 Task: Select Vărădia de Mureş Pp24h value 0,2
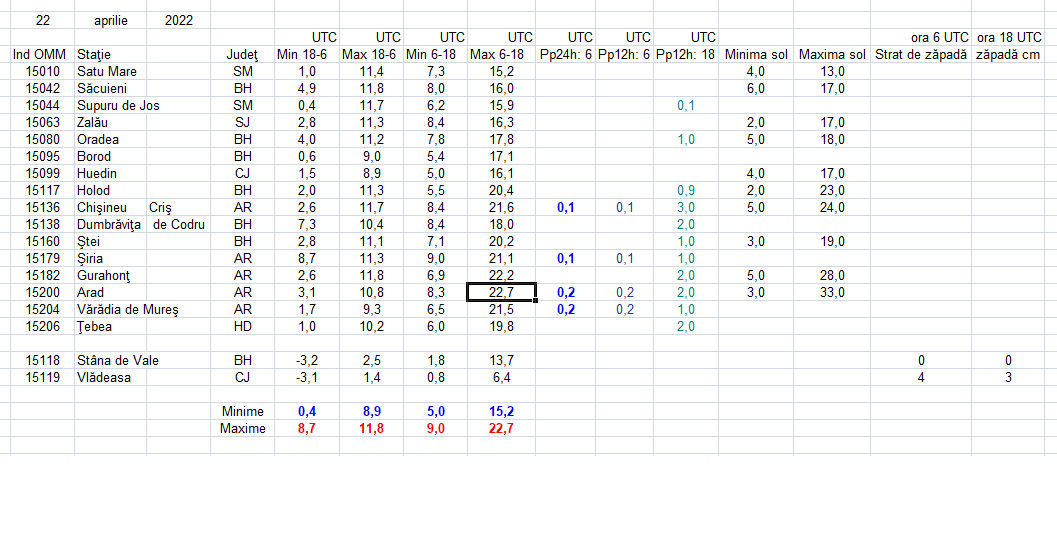point(566,309)
